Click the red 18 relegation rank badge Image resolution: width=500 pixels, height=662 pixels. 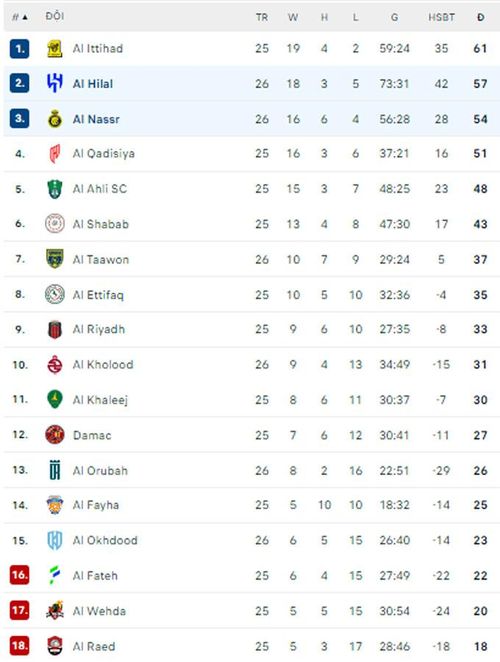coord(19,646)
